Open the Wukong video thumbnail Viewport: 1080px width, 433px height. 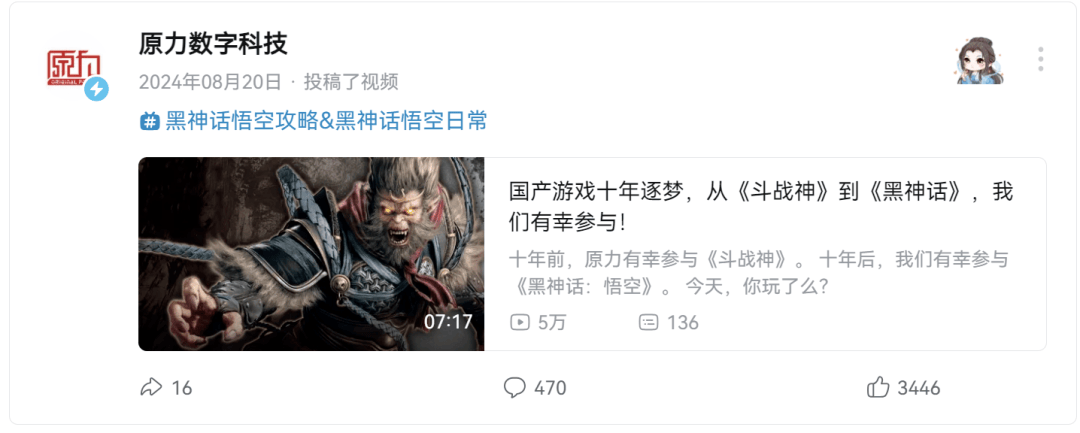[311, 254]
